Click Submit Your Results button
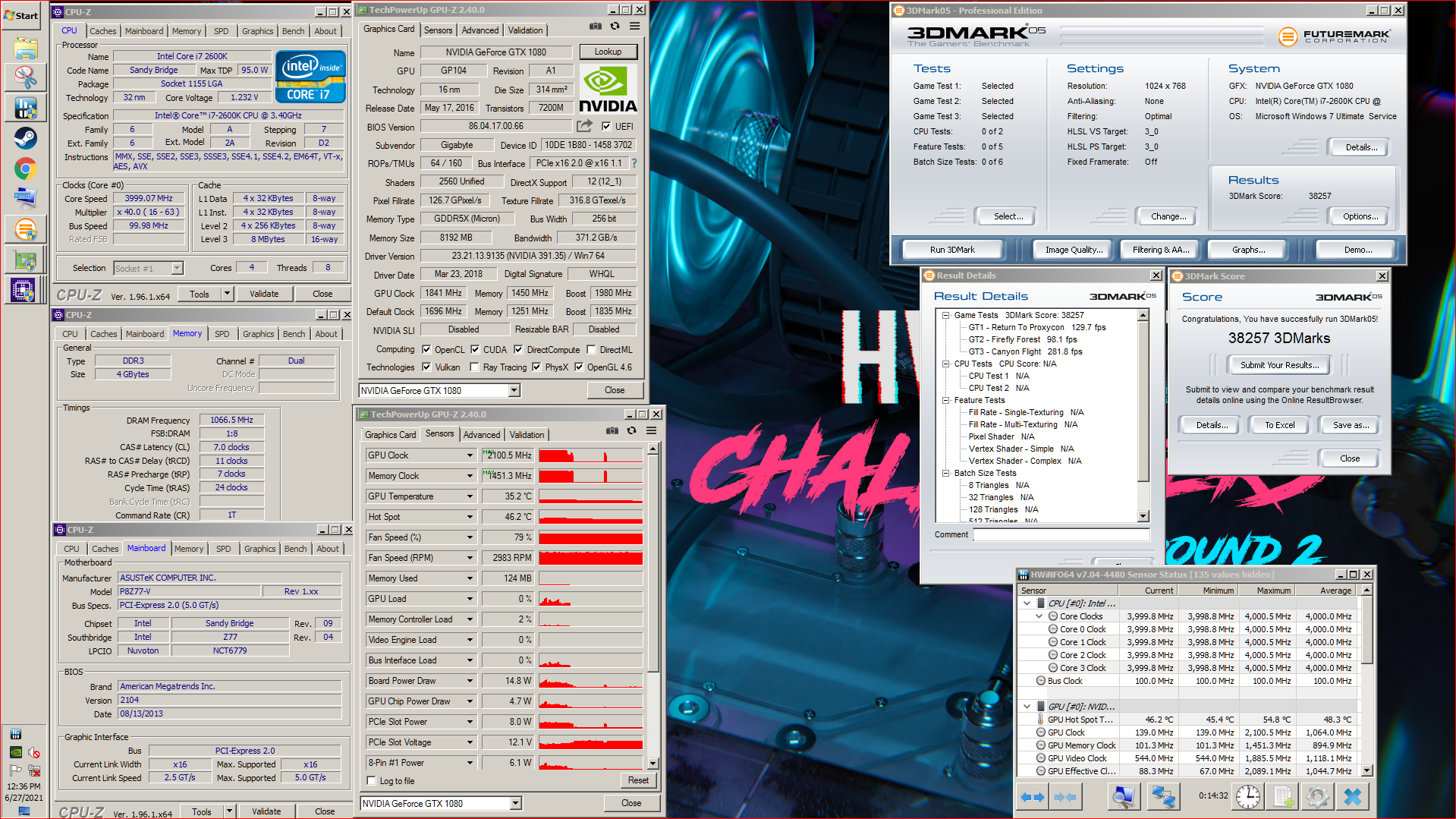This screenshot has width=1456, height=819. (1279, 365)
